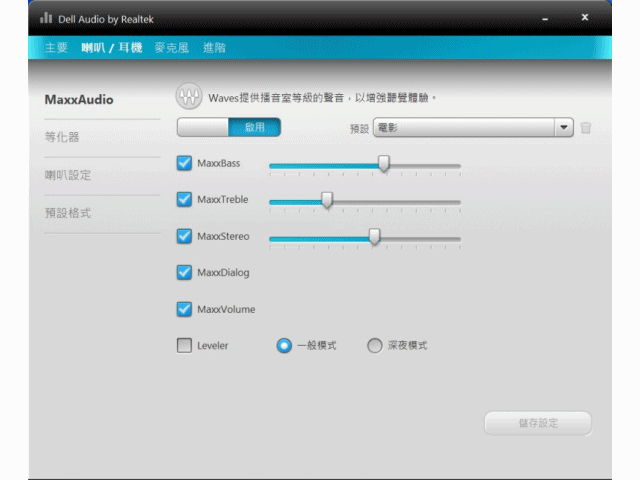Close the Dell Audio window
This screenshot has height=480, width=640.
pos(584,17)
